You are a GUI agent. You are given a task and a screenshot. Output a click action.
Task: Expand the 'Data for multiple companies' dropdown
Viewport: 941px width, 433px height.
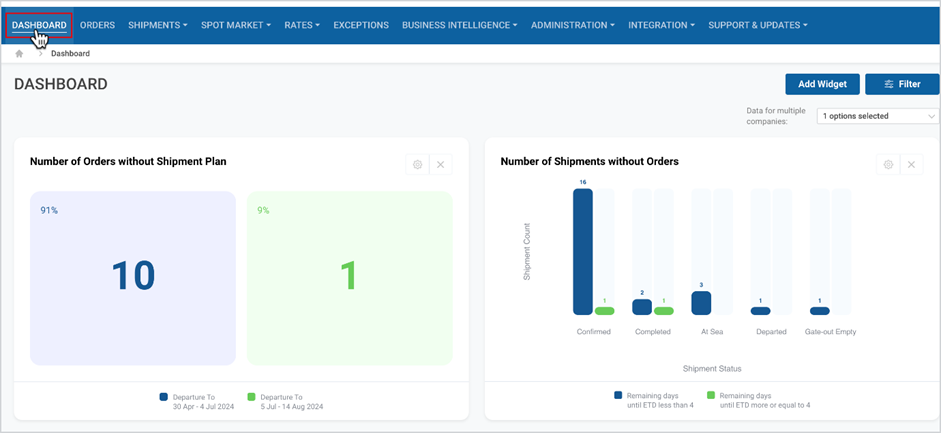click(878, 116)
